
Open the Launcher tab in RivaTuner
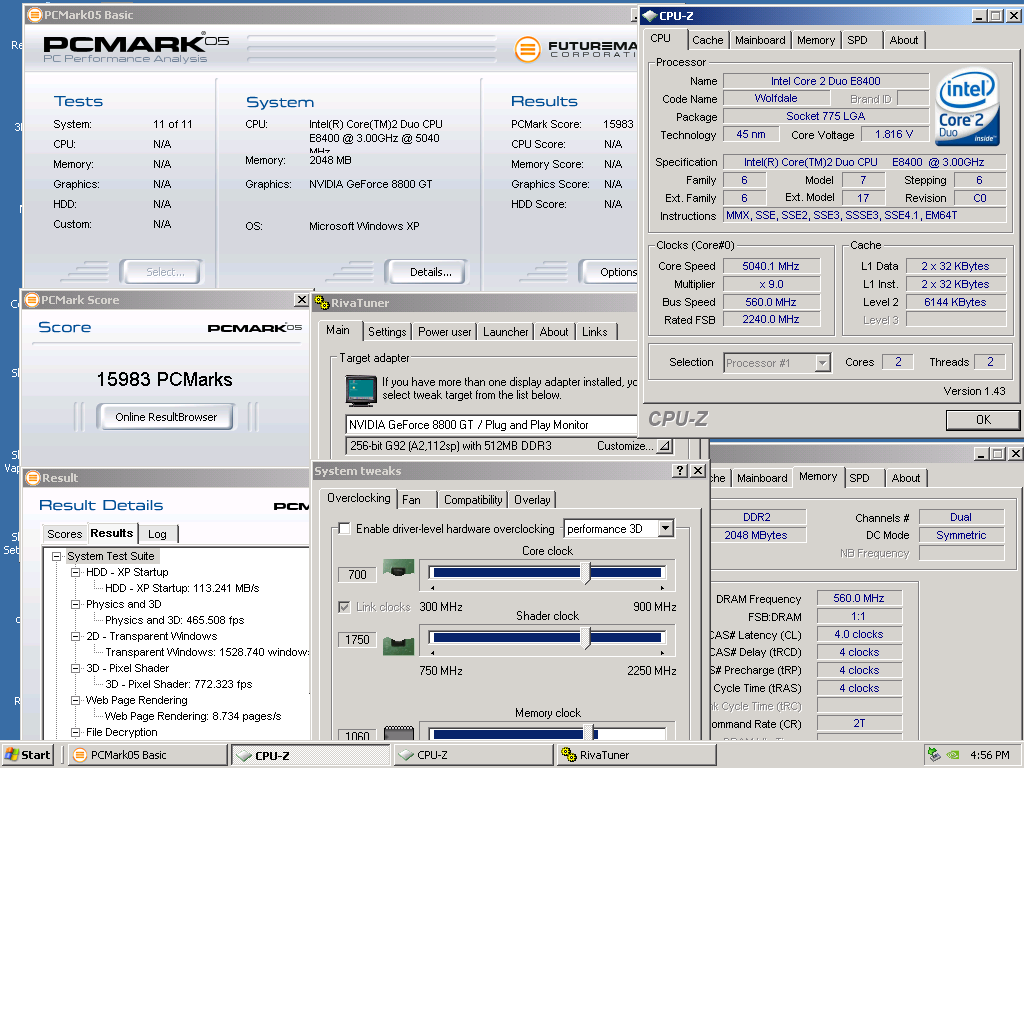(x=505, y=332)
